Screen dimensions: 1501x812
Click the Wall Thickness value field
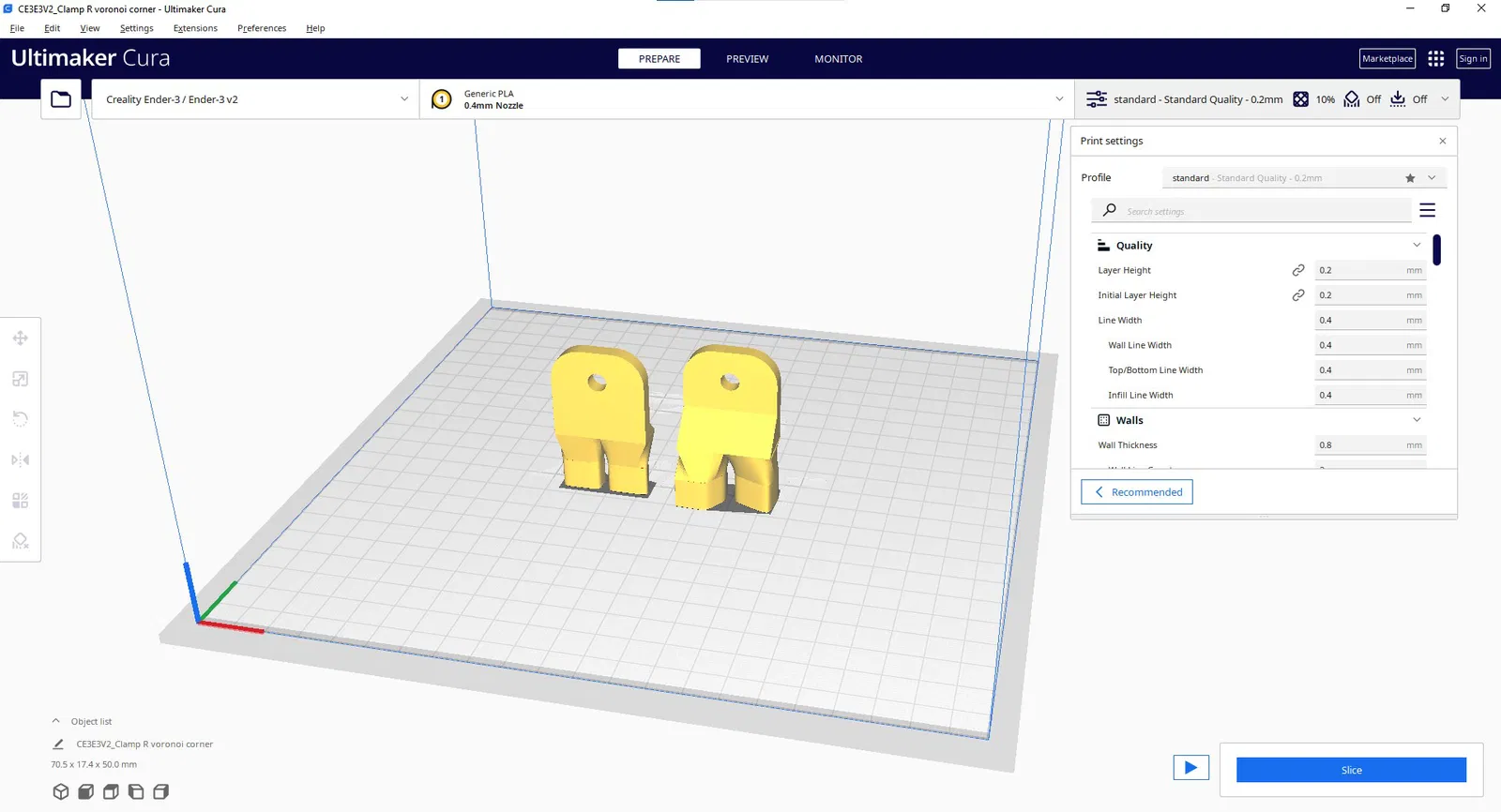tap(1371, 445)
